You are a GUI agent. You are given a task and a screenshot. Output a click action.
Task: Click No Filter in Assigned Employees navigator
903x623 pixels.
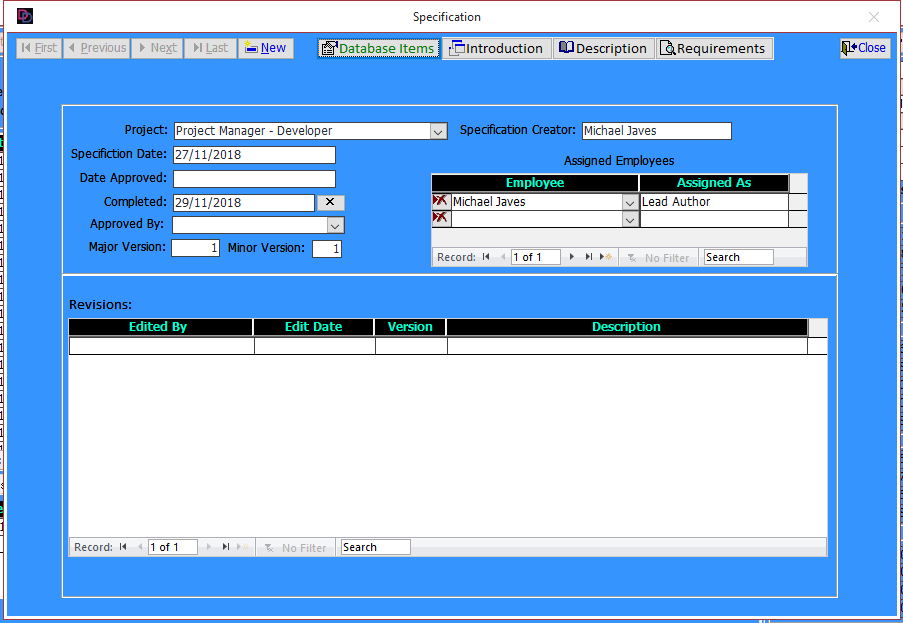[x=658, y=257]
